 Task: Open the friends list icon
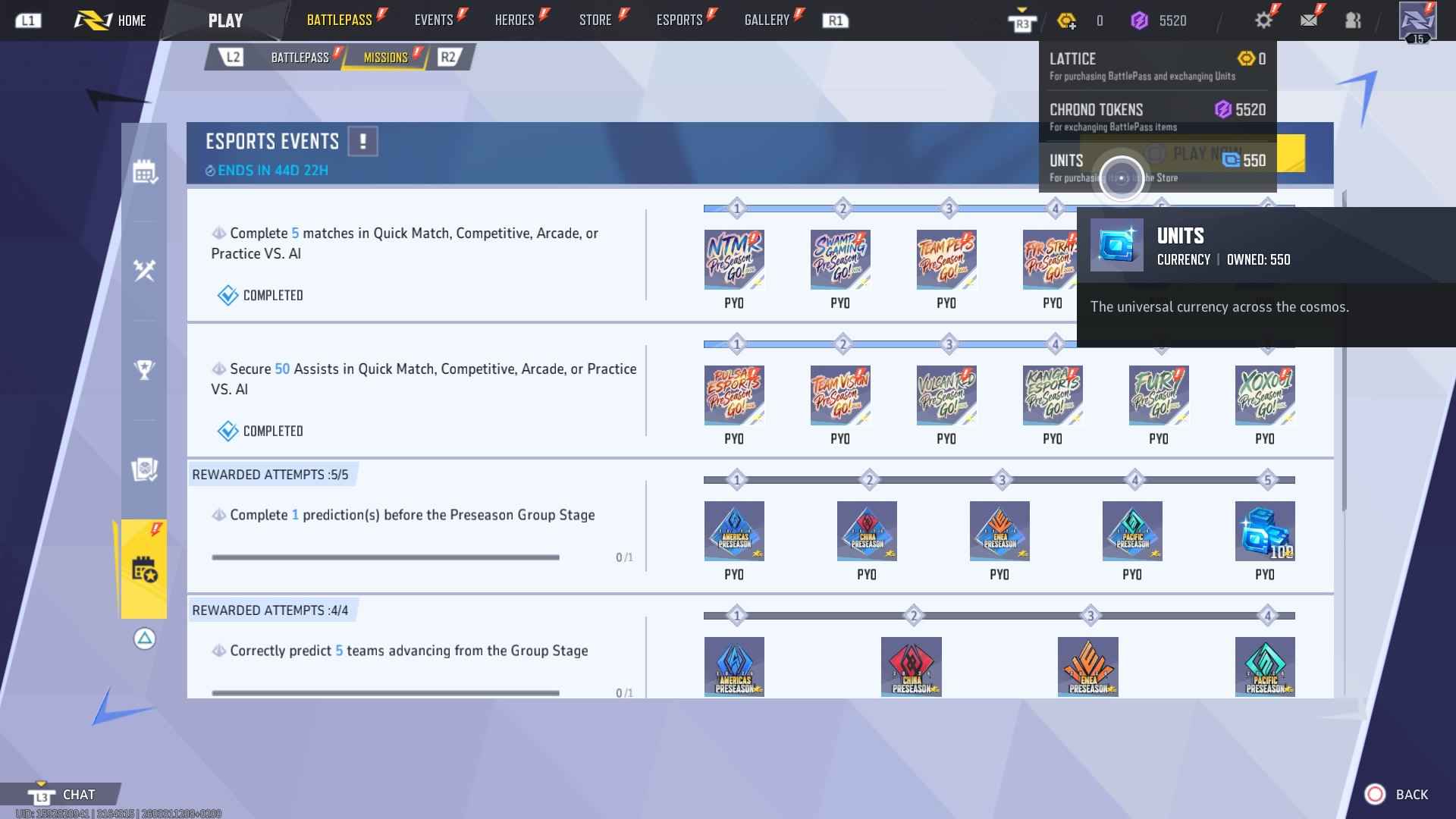1353,20
